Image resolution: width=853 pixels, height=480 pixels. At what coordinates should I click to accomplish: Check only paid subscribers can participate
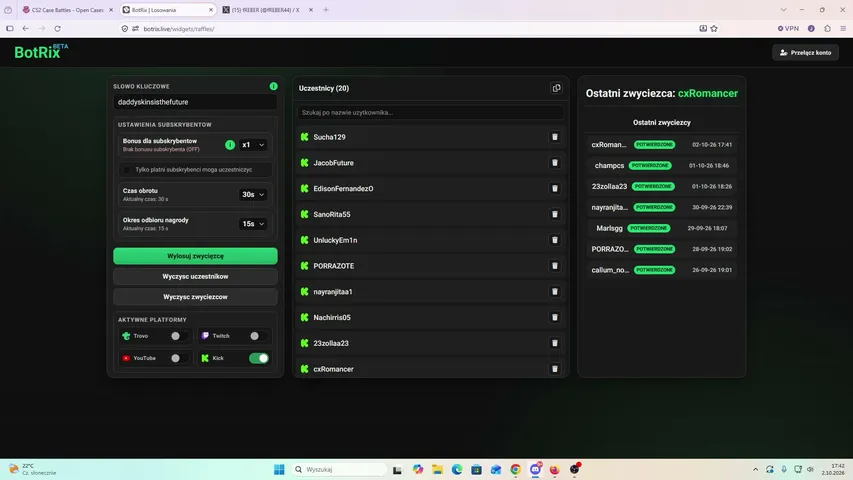click(127, 170)
